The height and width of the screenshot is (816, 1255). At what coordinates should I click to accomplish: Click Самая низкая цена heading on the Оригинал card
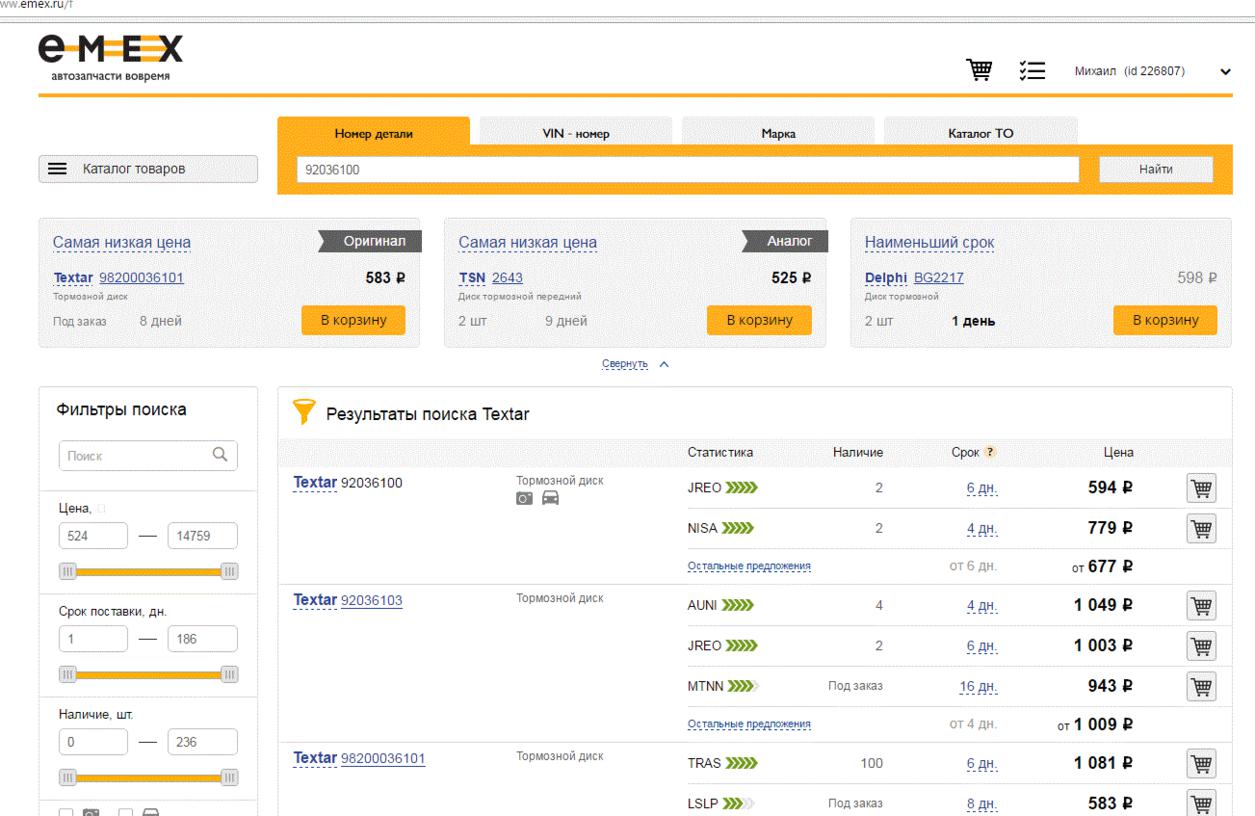pyautogui.click(x=121, y=243)
